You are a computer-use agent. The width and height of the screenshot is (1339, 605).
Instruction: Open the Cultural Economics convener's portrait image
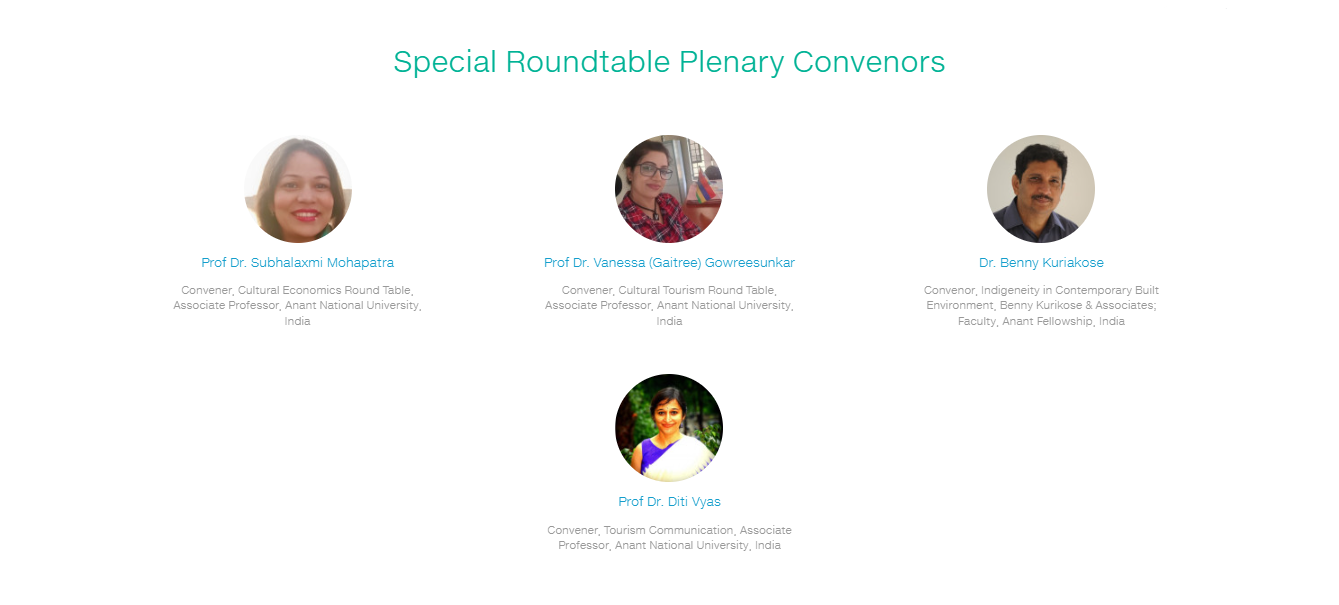tap(298, 189)
